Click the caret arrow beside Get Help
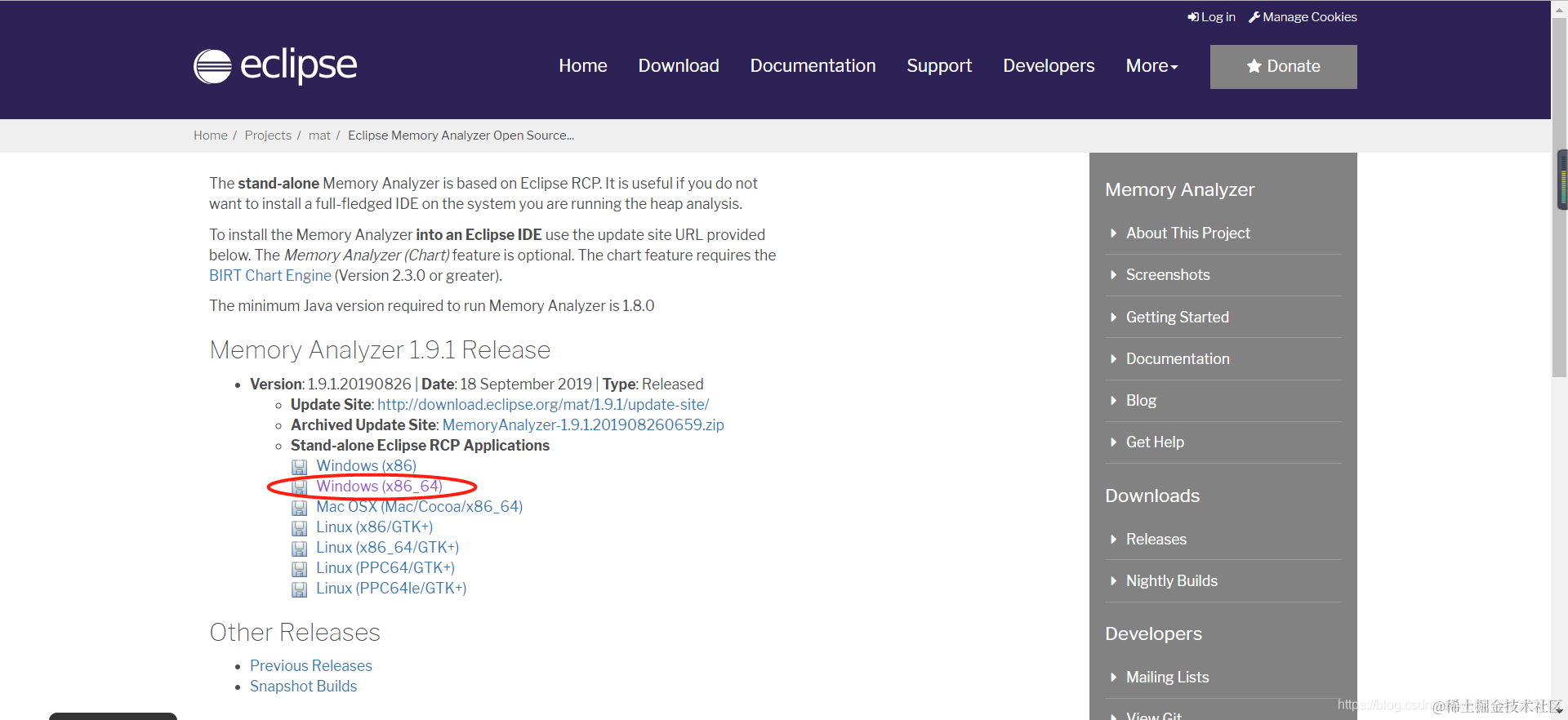The image size is (1568, 720). pyautogui.click(x=1113, y=442)
